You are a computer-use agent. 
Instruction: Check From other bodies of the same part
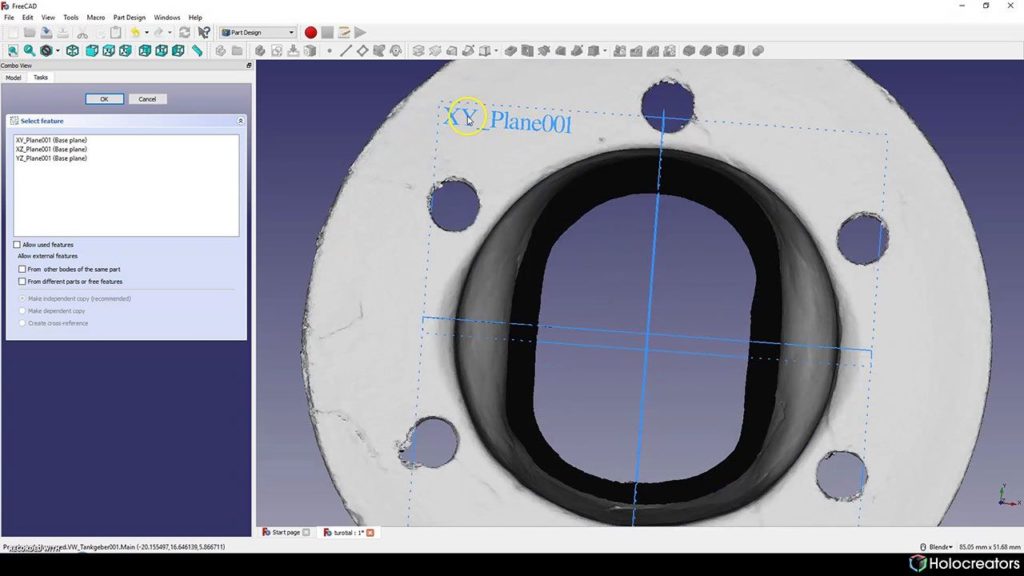22,269
